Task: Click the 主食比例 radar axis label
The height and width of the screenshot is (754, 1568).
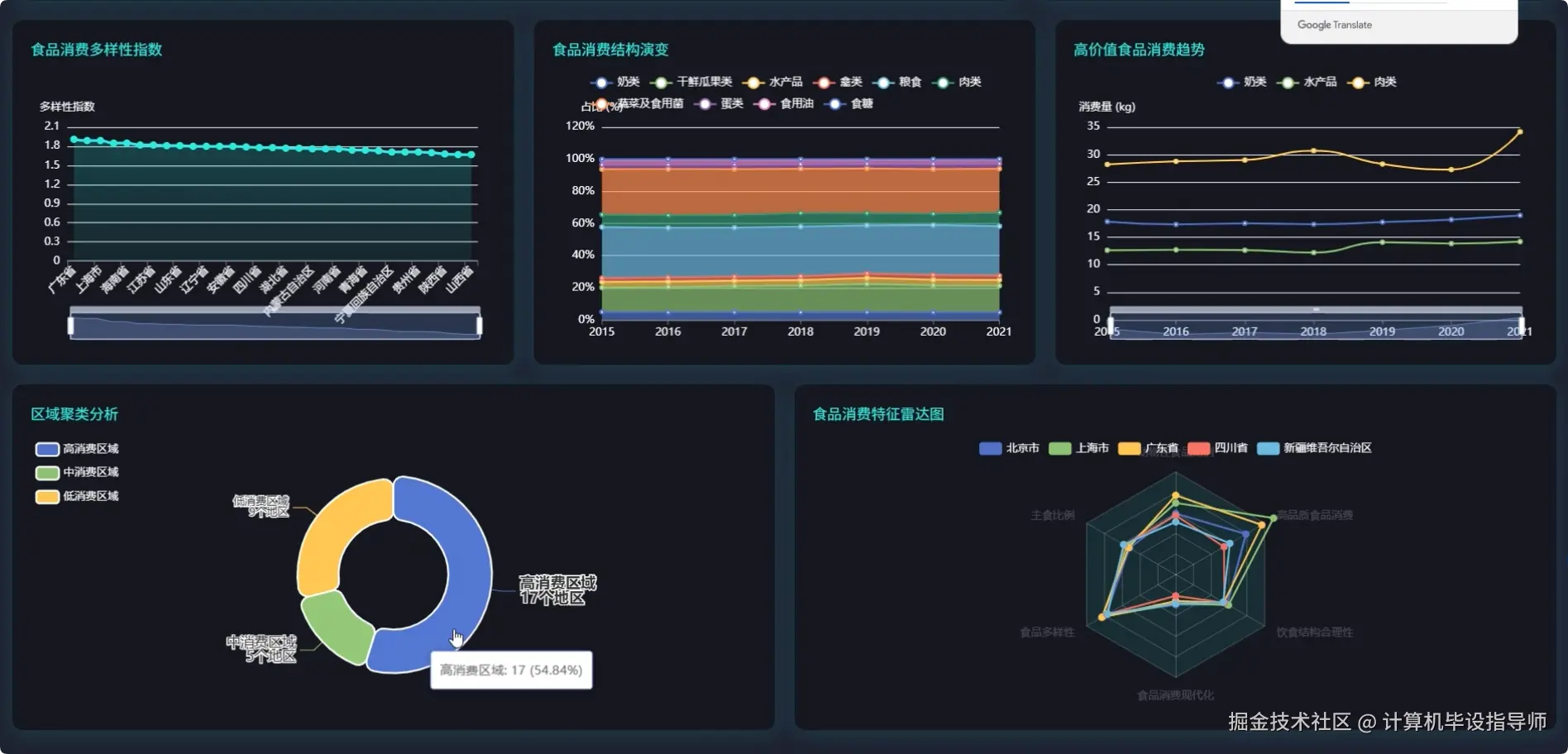Action: click(x=1053, y=515)
